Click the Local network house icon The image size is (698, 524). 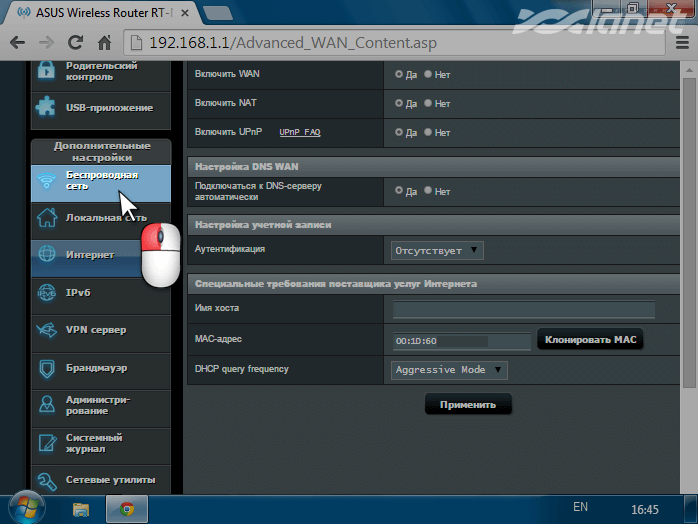[x=47, y=217]
